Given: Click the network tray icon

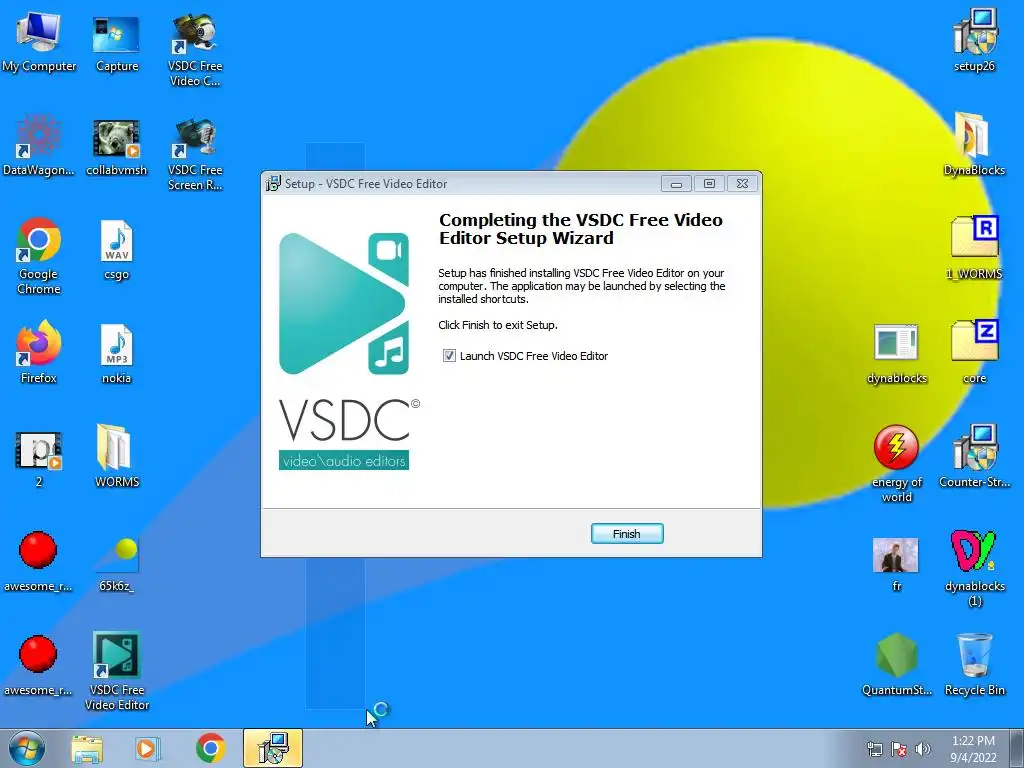Looking at the screenshot, I should click(874, 749).
